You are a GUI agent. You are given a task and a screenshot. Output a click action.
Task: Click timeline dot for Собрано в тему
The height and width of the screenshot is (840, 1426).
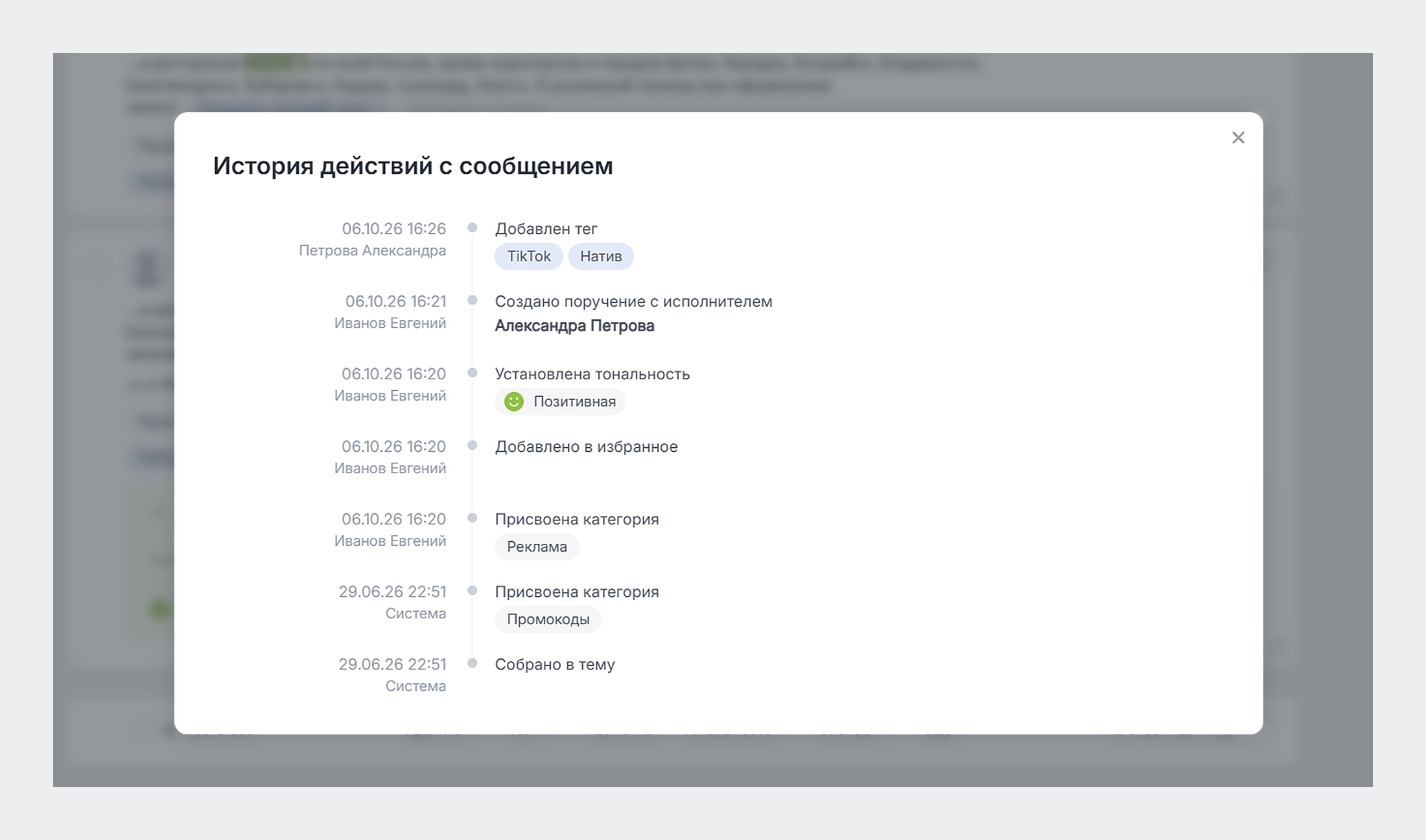[473, 663]
